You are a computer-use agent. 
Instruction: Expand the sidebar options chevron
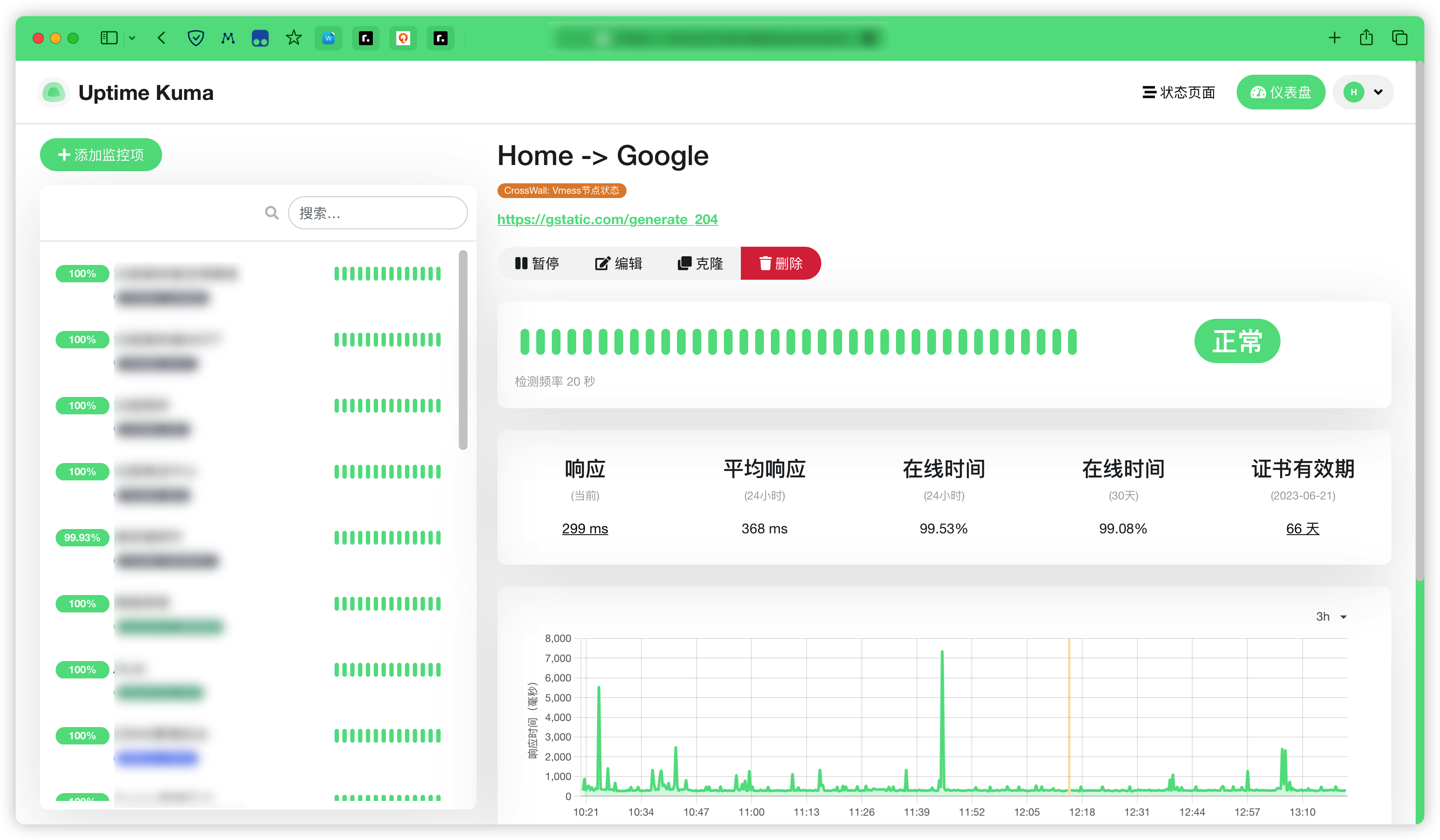coord(132,38)
